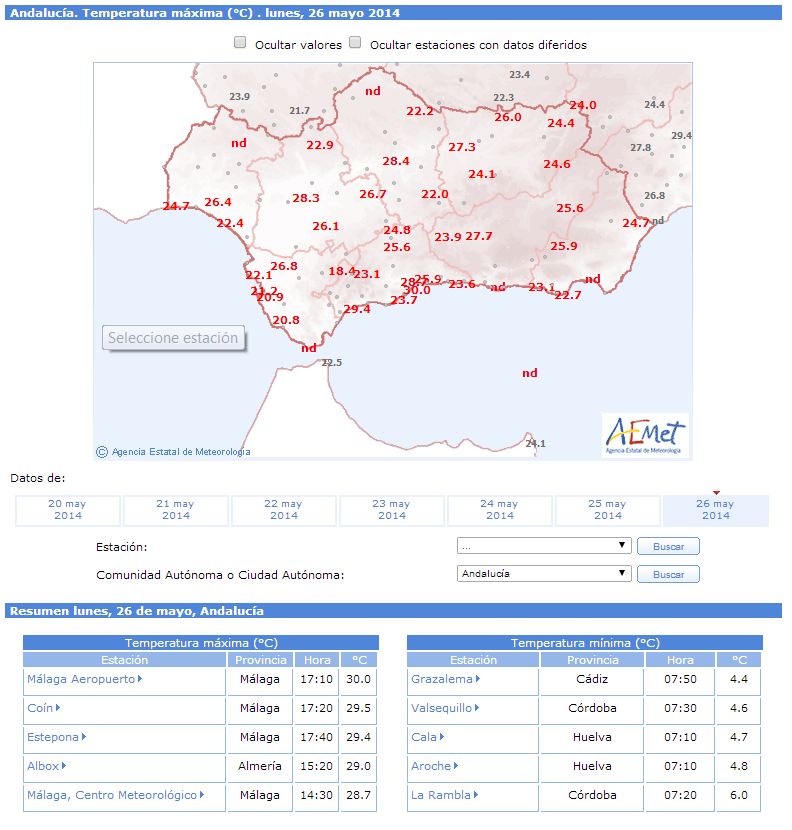Open the Seleccione estación box on map

click(174, 338)
